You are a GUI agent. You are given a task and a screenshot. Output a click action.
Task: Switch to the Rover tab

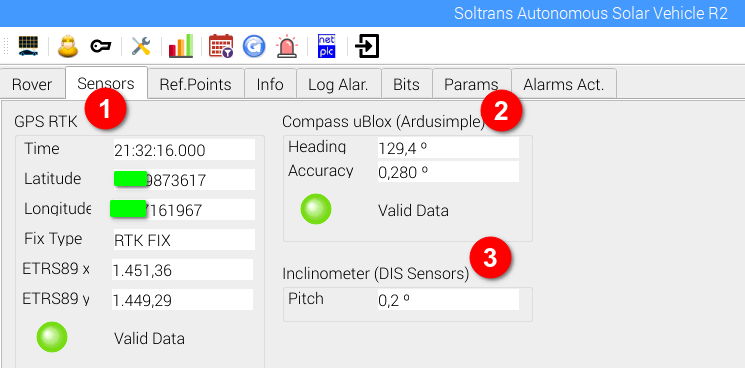32,85
